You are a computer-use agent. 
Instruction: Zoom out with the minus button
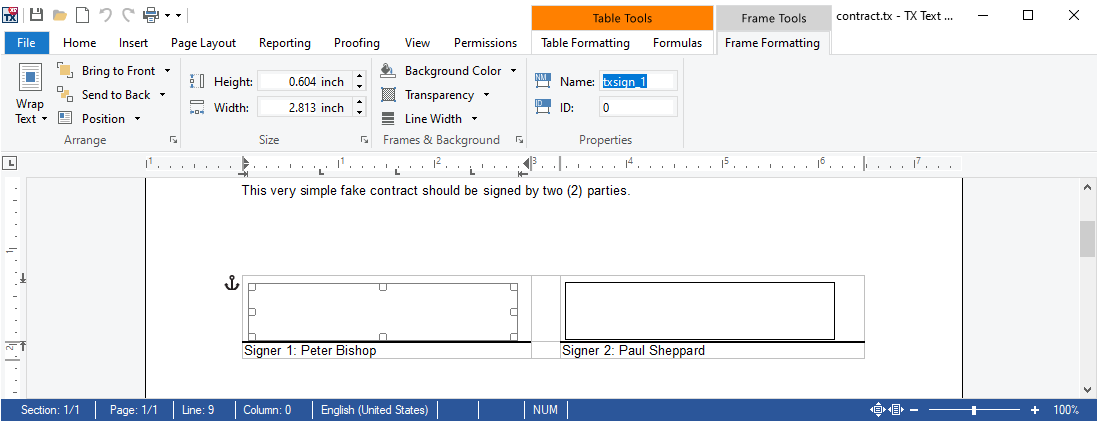pos(914,410)
